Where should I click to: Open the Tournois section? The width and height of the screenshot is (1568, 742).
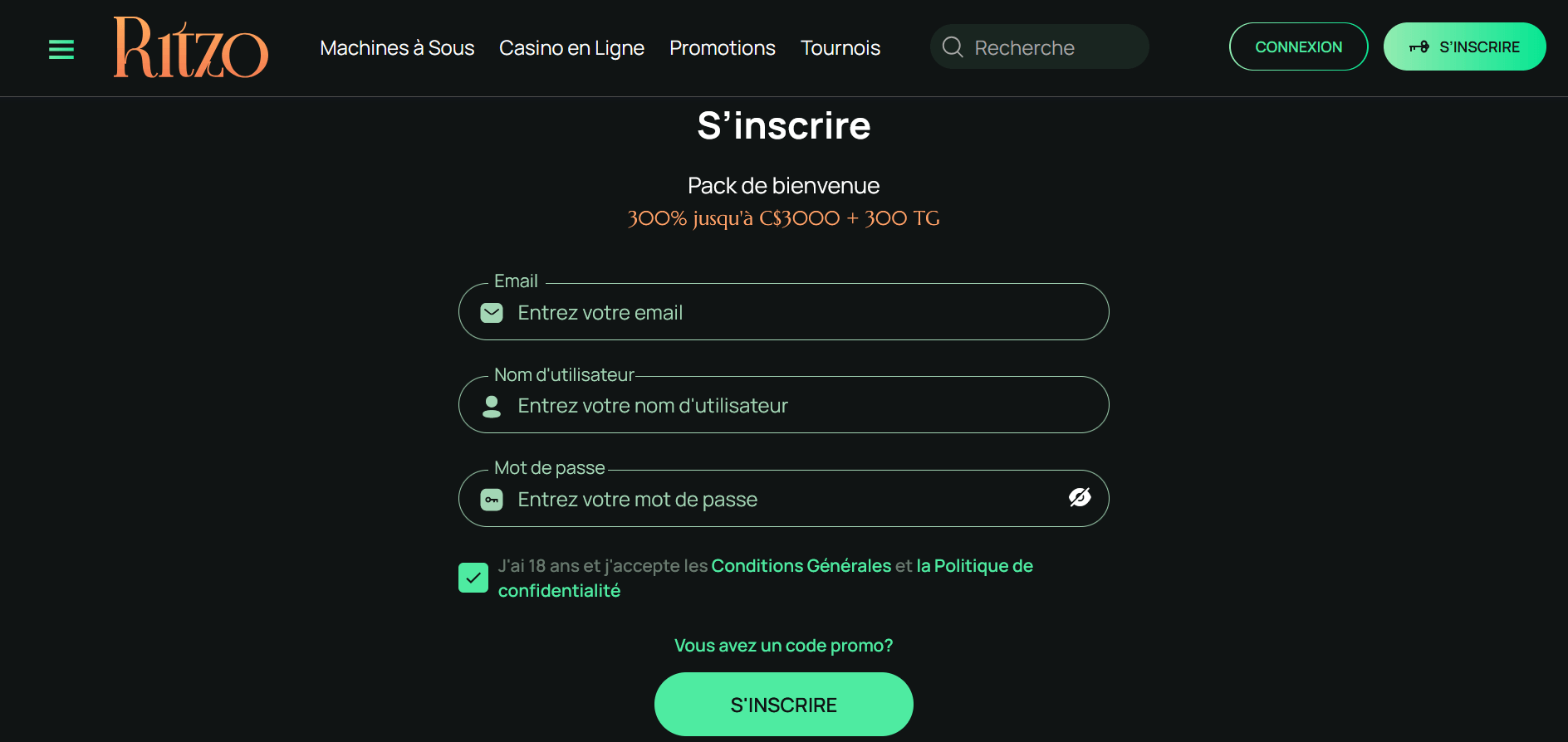click(840, 48)
